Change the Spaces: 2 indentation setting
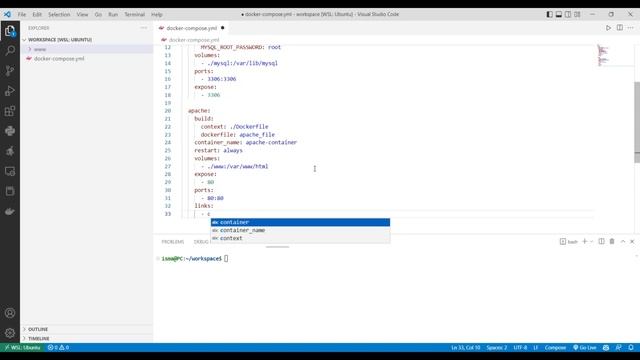640x360 pixels. (497, 348)
